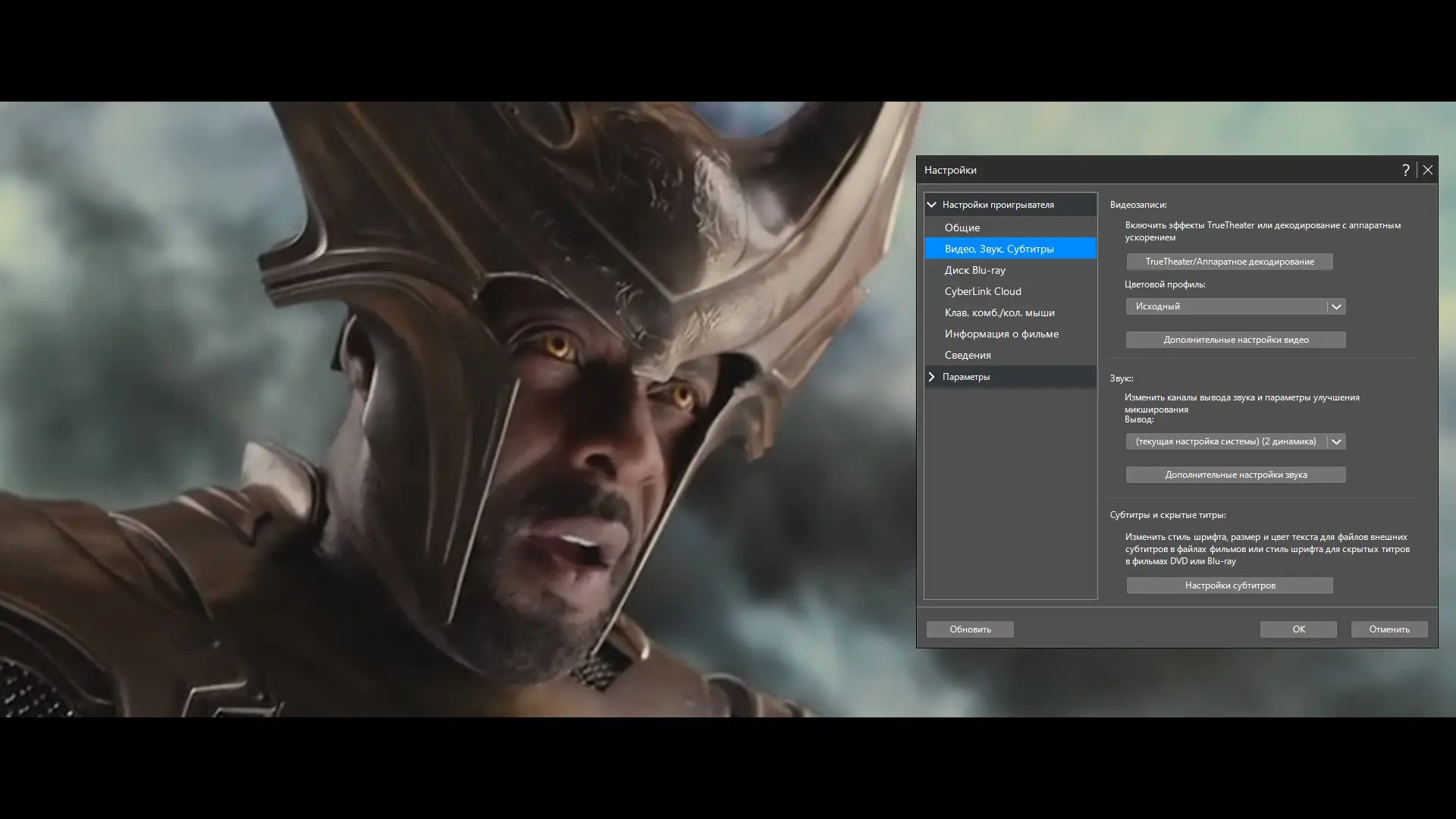1456x819 pixels.
Task: Select the Общие settings category
Action: (962, 227)
